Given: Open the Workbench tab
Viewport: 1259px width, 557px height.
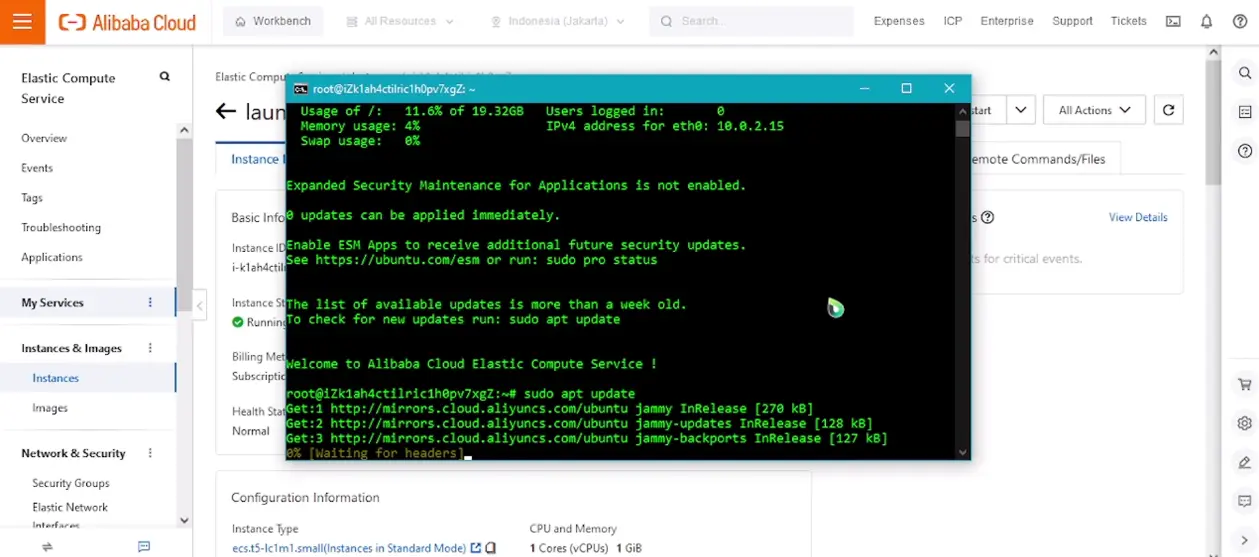Looking at the screenshot, I should coord(273,21).
